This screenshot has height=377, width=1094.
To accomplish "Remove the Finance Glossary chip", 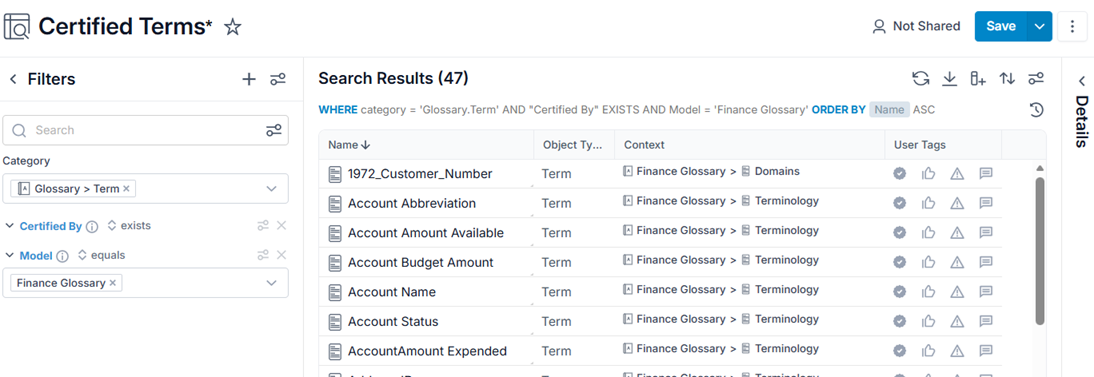I will coord(112,283).
